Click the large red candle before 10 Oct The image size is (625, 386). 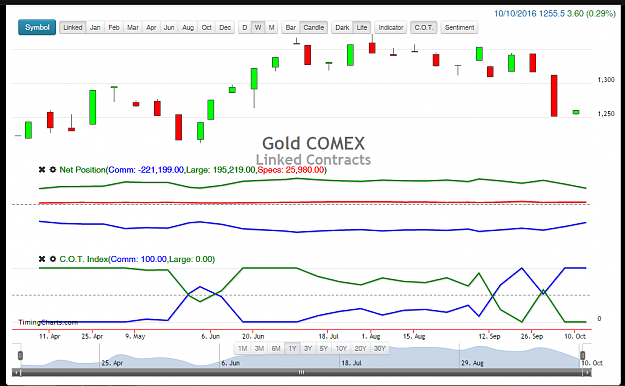pos(554,96)
